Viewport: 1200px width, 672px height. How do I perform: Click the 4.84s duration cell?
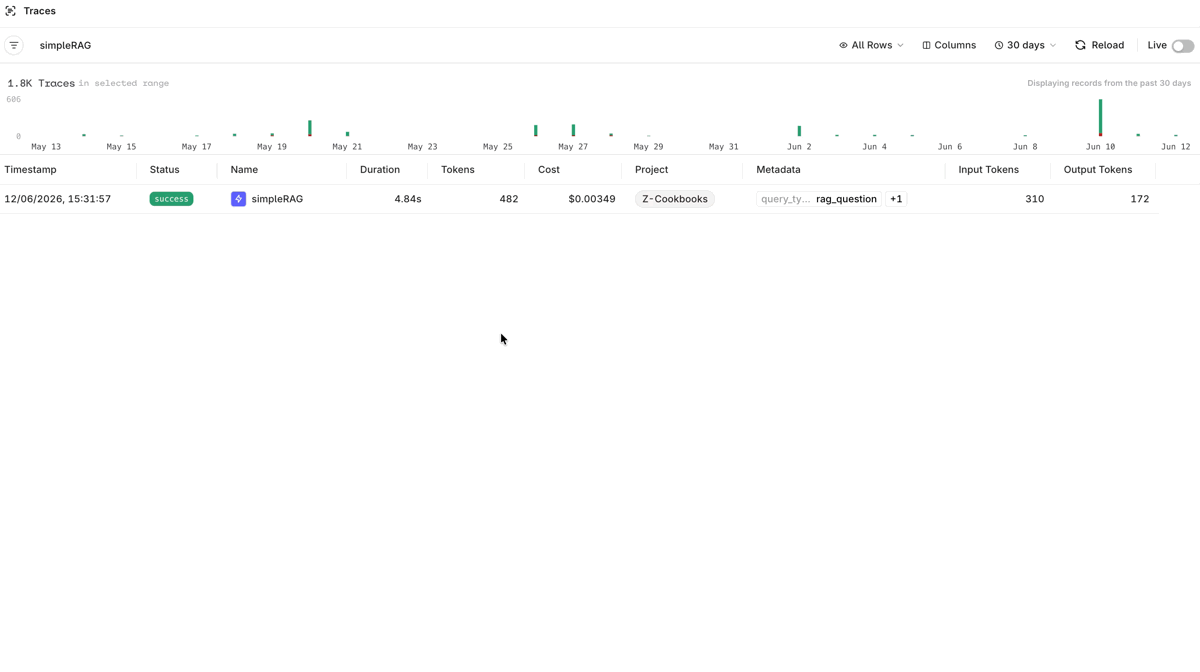[x=408, y=199]
